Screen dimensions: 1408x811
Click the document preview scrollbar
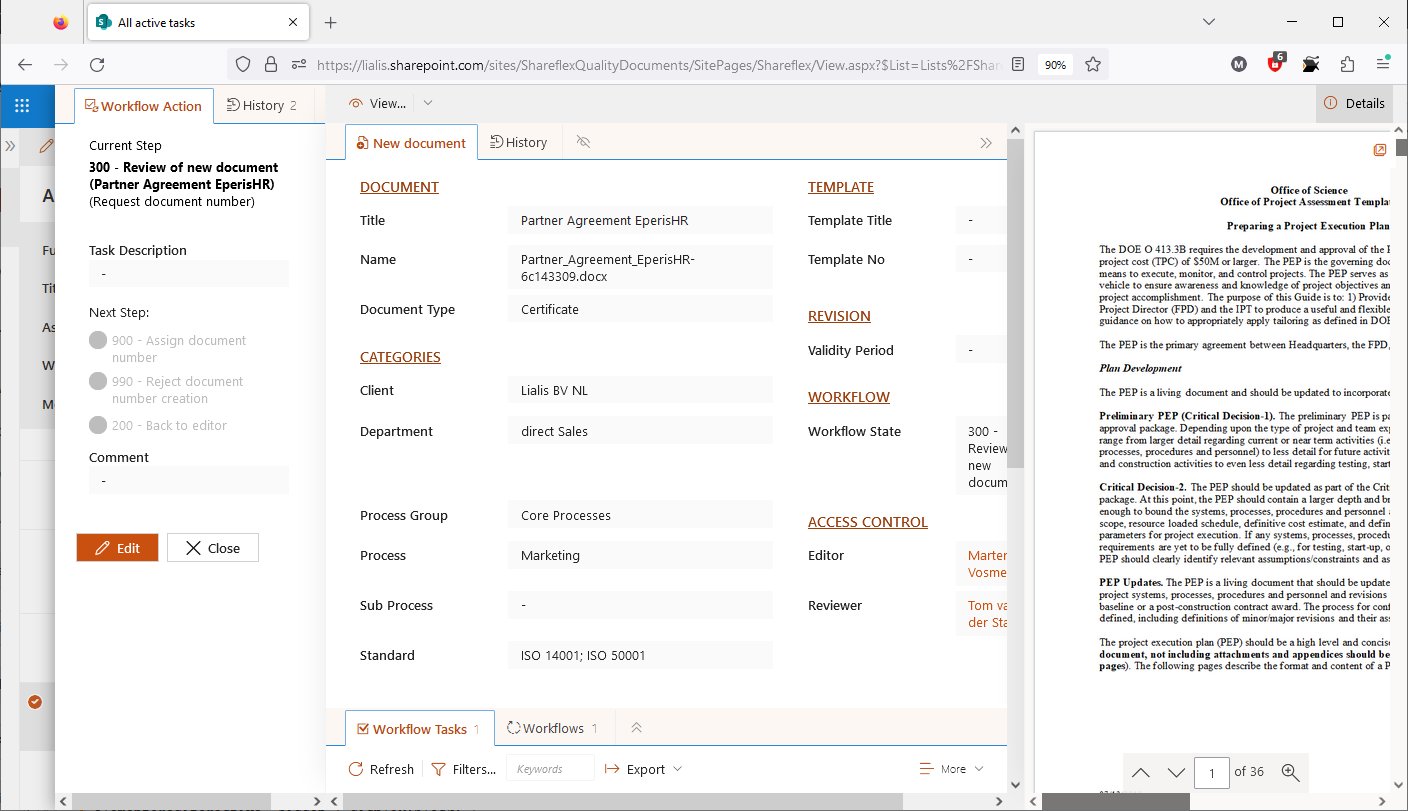(x=1401, y=148)
